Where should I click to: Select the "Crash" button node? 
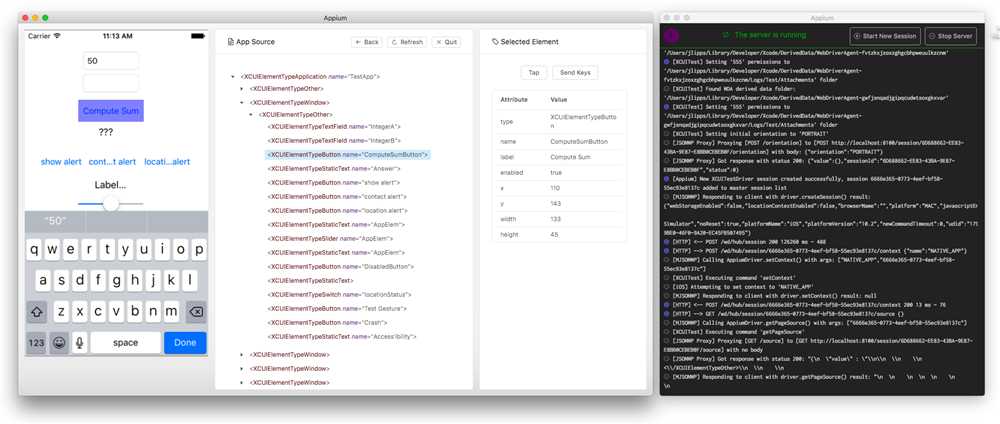click(x=327, y=323)
